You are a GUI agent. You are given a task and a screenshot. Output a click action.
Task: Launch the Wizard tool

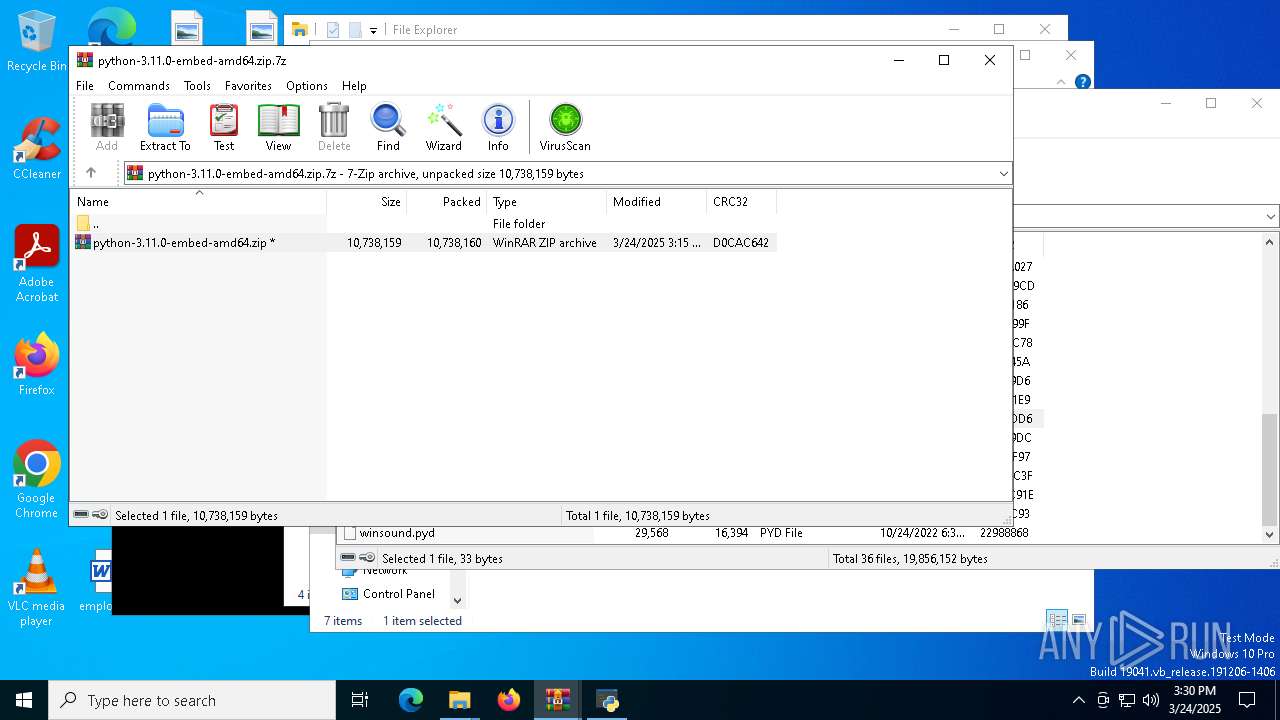tap(443, 128)
